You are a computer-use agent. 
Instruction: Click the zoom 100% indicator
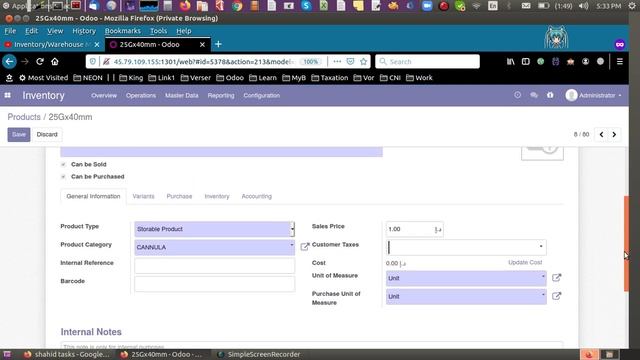coord(311,62)
